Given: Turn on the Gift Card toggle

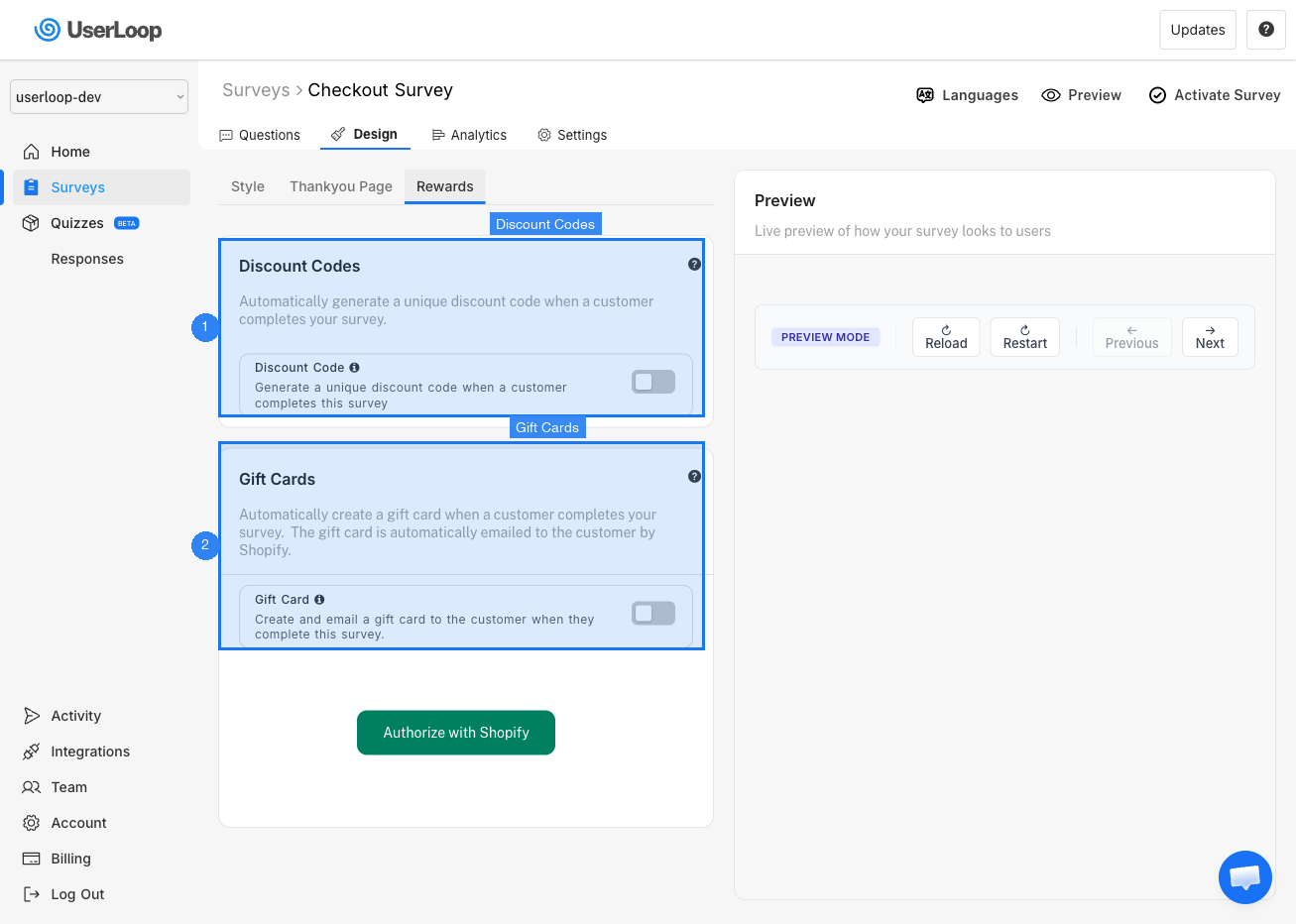Looking at the screenshot, I should point(653,614).
